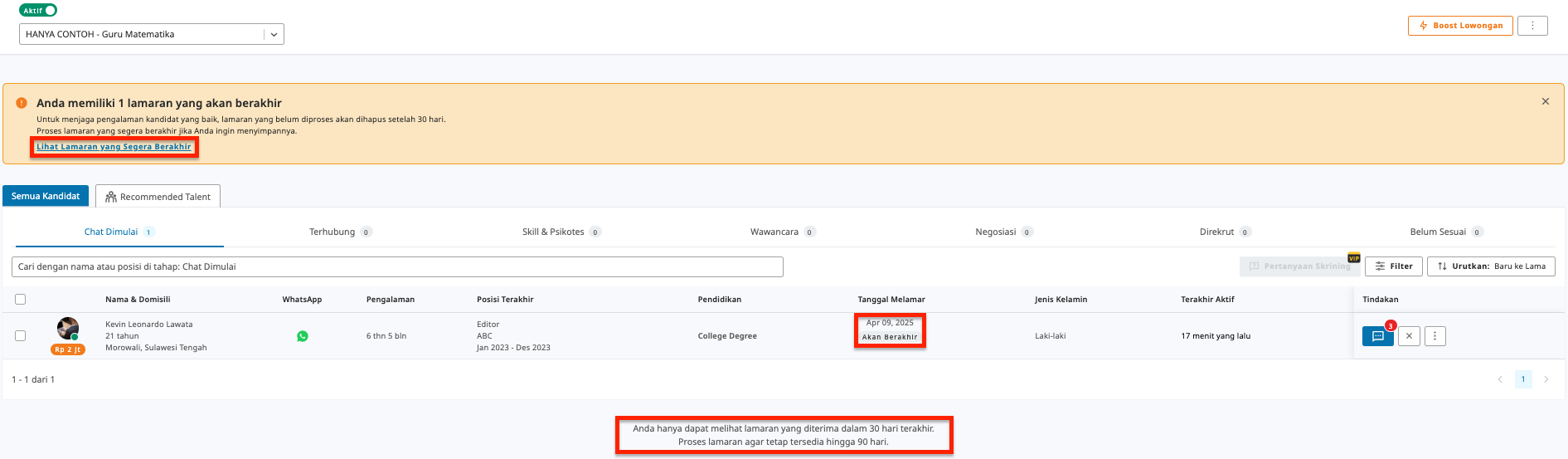Image resolution: width=1568 pixels, height=459 pixels.
Task: Click the WhatsApp icon for Kevin
Action: click(303, 336)
